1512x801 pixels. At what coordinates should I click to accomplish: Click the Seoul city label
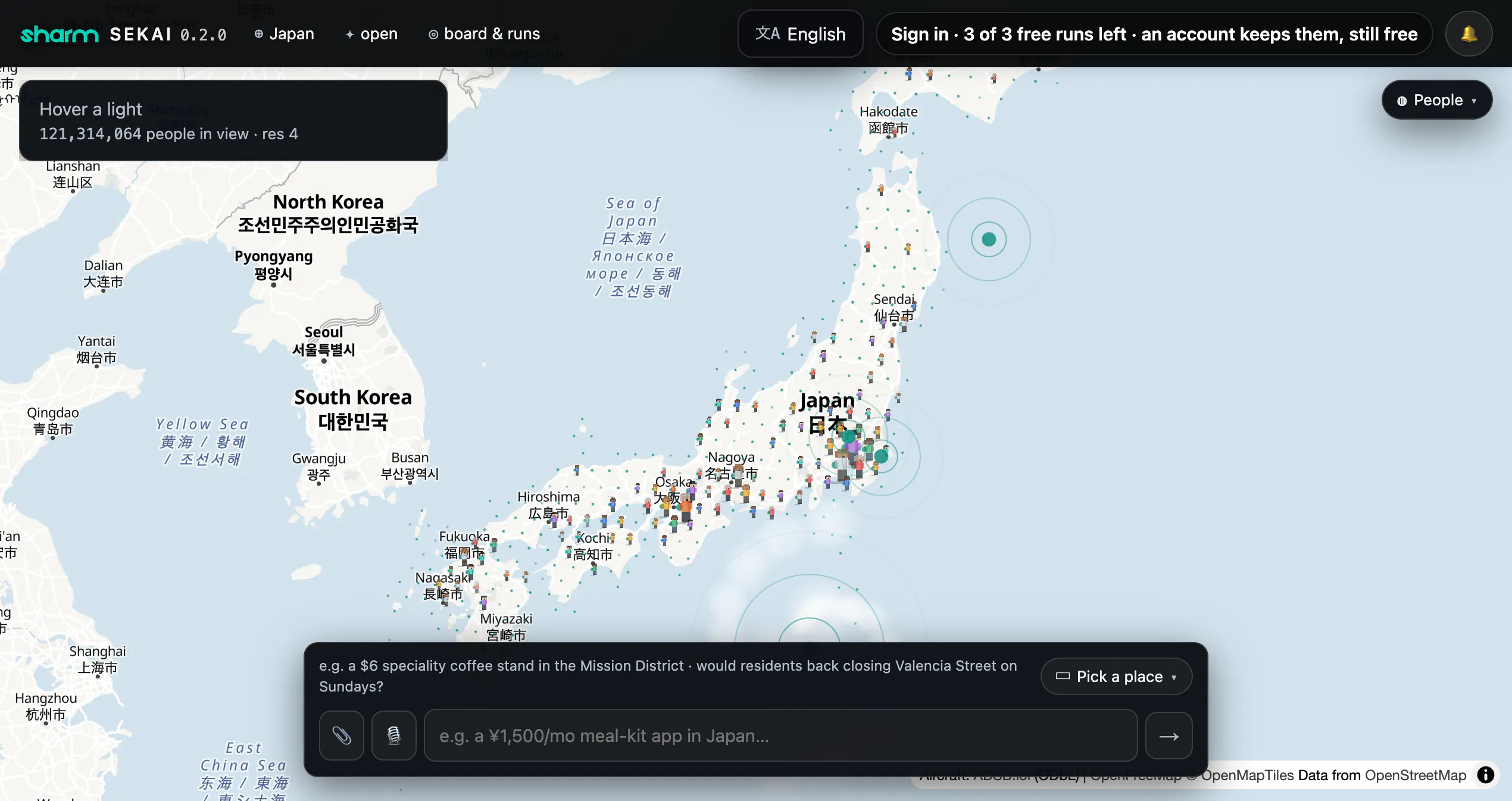point(324,341)
